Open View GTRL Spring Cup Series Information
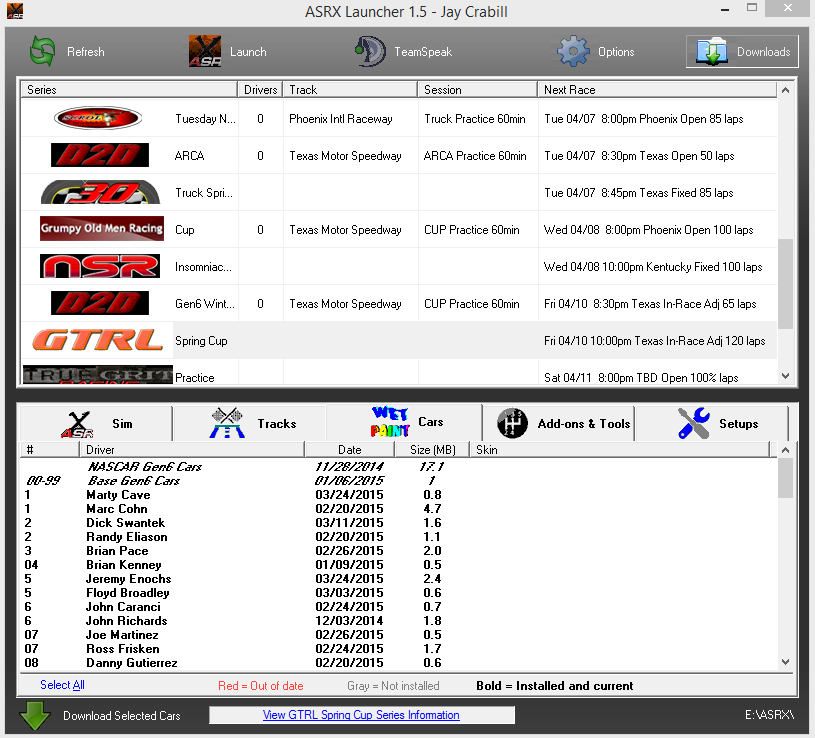The height and width of the screenshot is (738, 815). coord(360,714)
